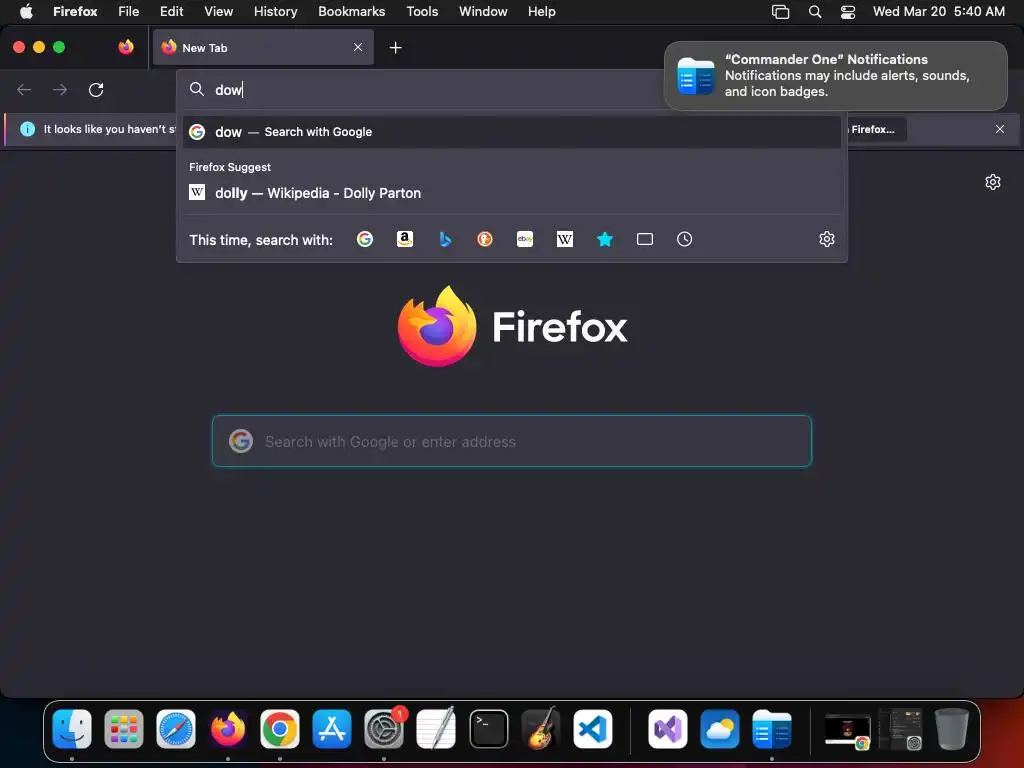This screenshot has height=768, width=1024.
Task: Select dow Search with Google suggestion
Action: [512, 132]
